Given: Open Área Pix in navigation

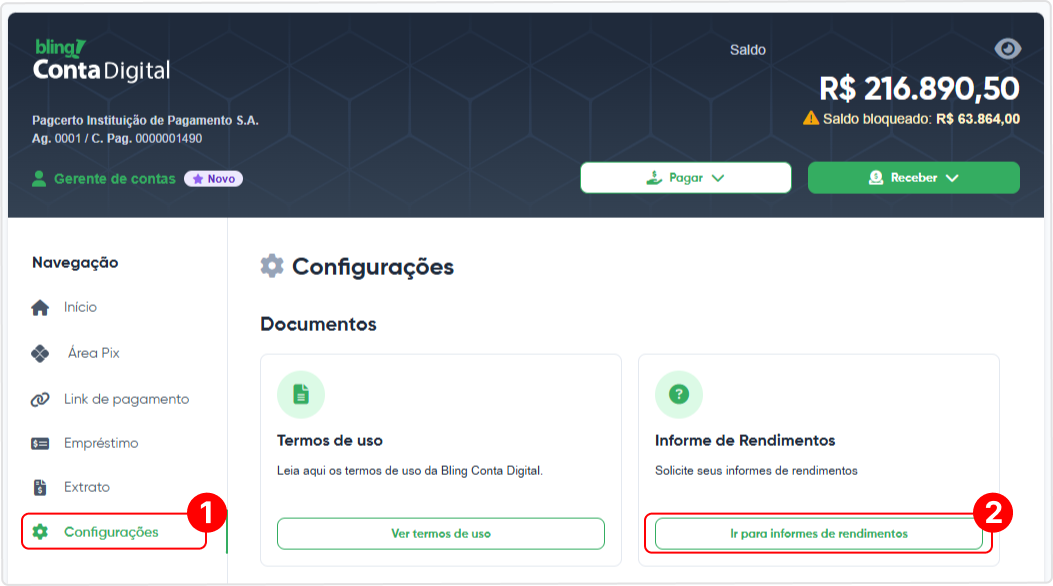Looking at the screenshot, I should (93, 352).
